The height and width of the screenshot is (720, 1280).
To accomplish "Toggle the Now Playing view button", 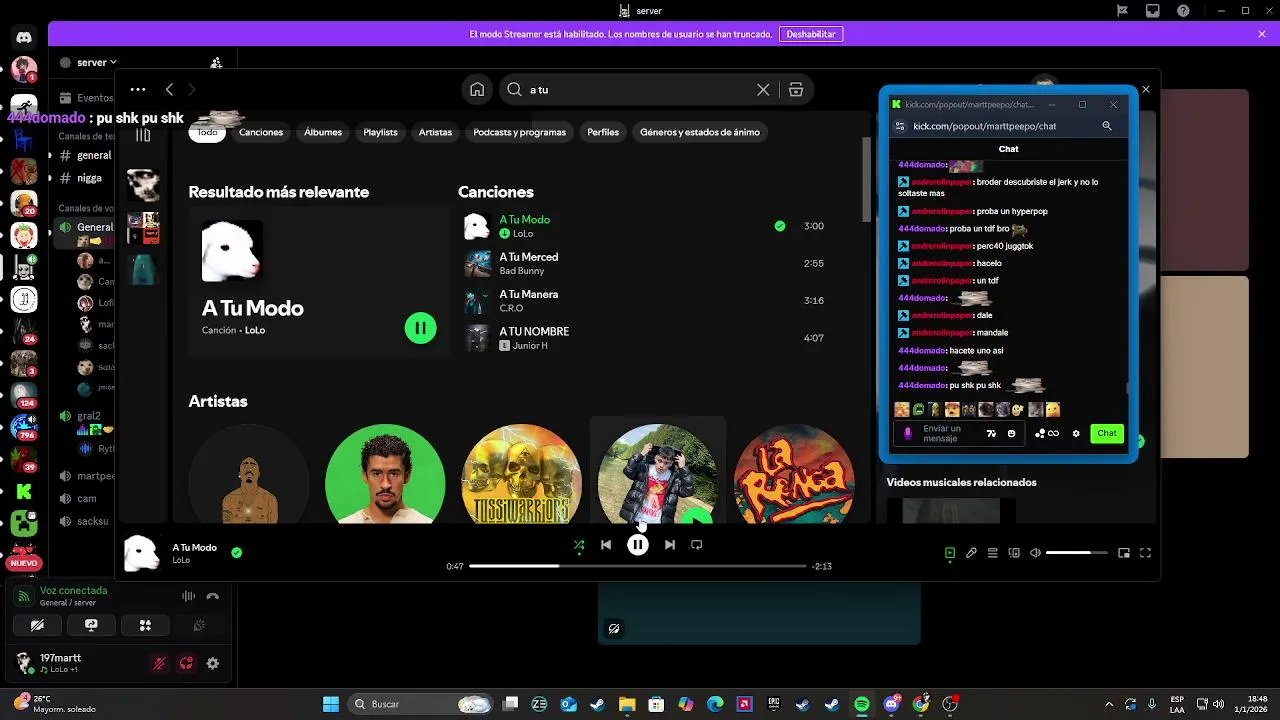I will (x=950, y=553).
